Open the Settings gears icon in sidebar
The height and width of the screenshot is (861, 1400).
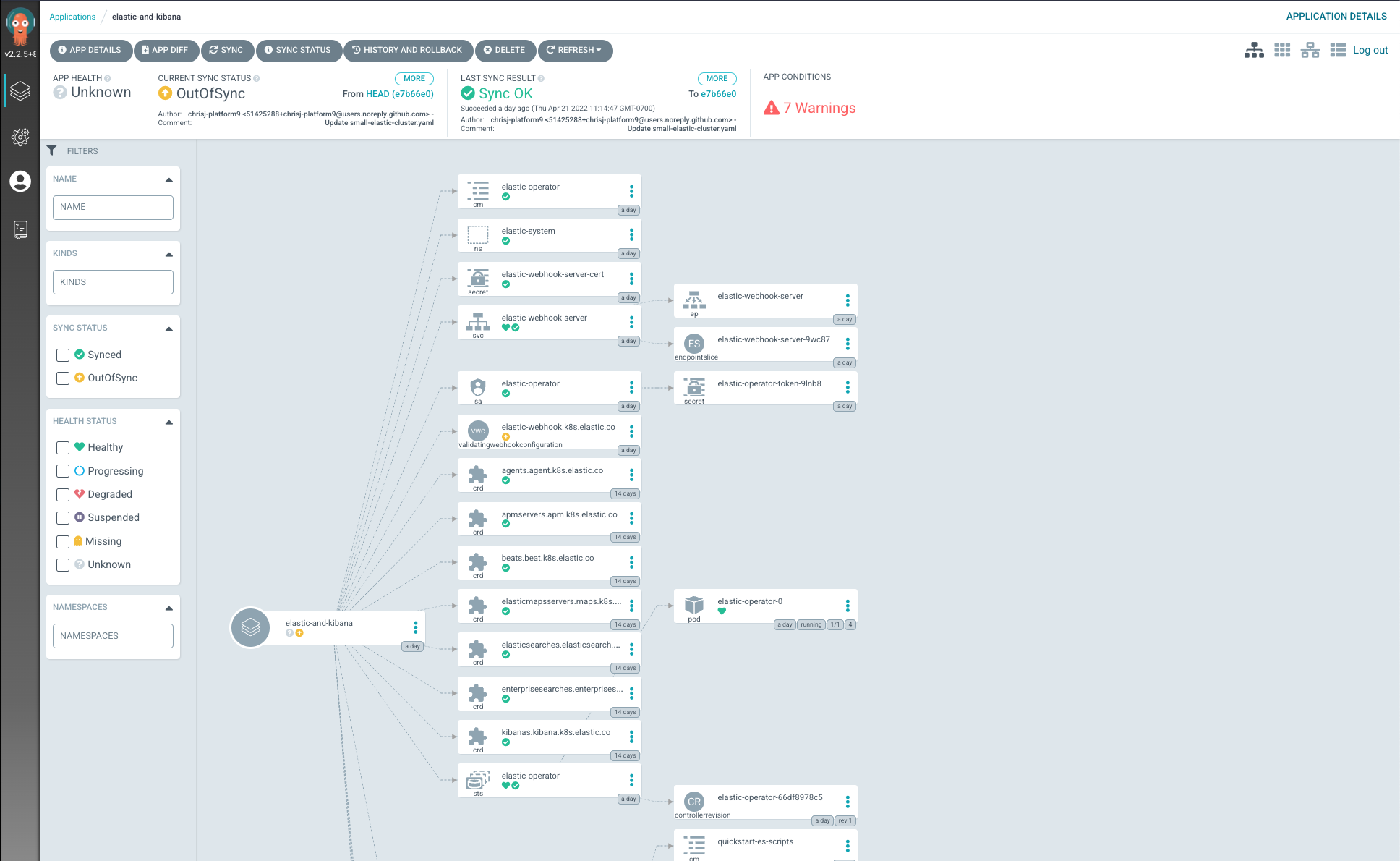click(x=20, y=137)
